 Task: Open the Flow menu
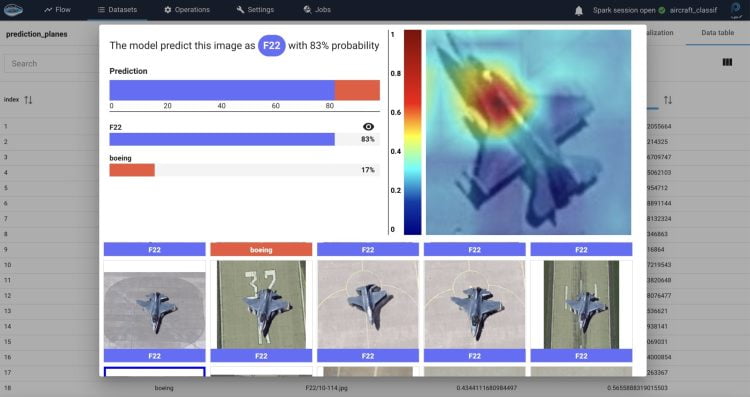click(57, 10)
